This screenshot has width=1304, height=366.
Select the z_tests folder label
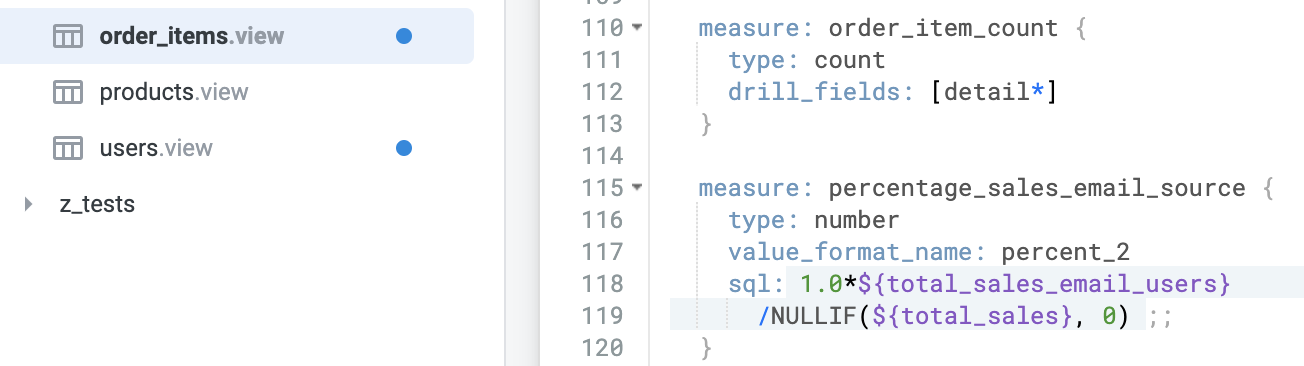coord(97,205)
